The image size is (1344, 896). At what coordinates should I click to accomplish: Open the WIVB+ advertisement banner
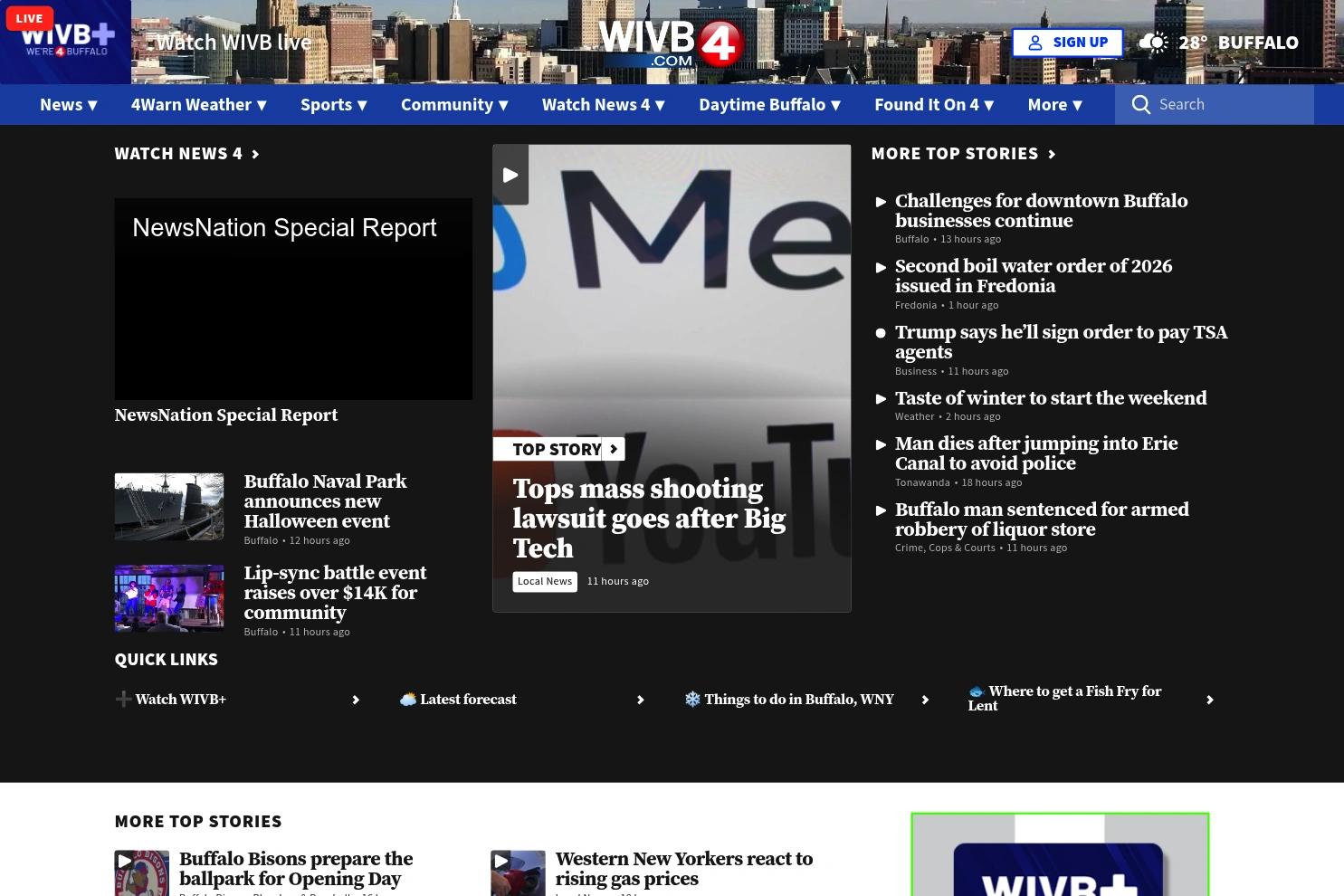pyautogui.click(x=1060, y=854)
